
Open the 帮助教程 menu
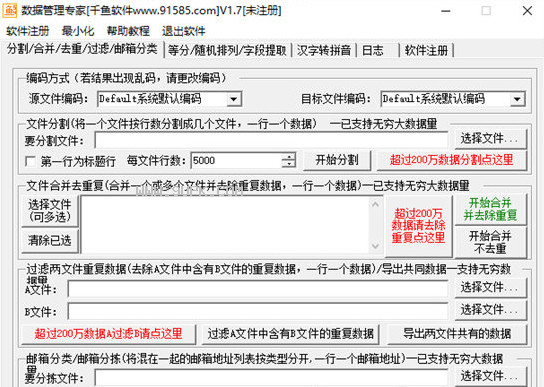point(128,31)
